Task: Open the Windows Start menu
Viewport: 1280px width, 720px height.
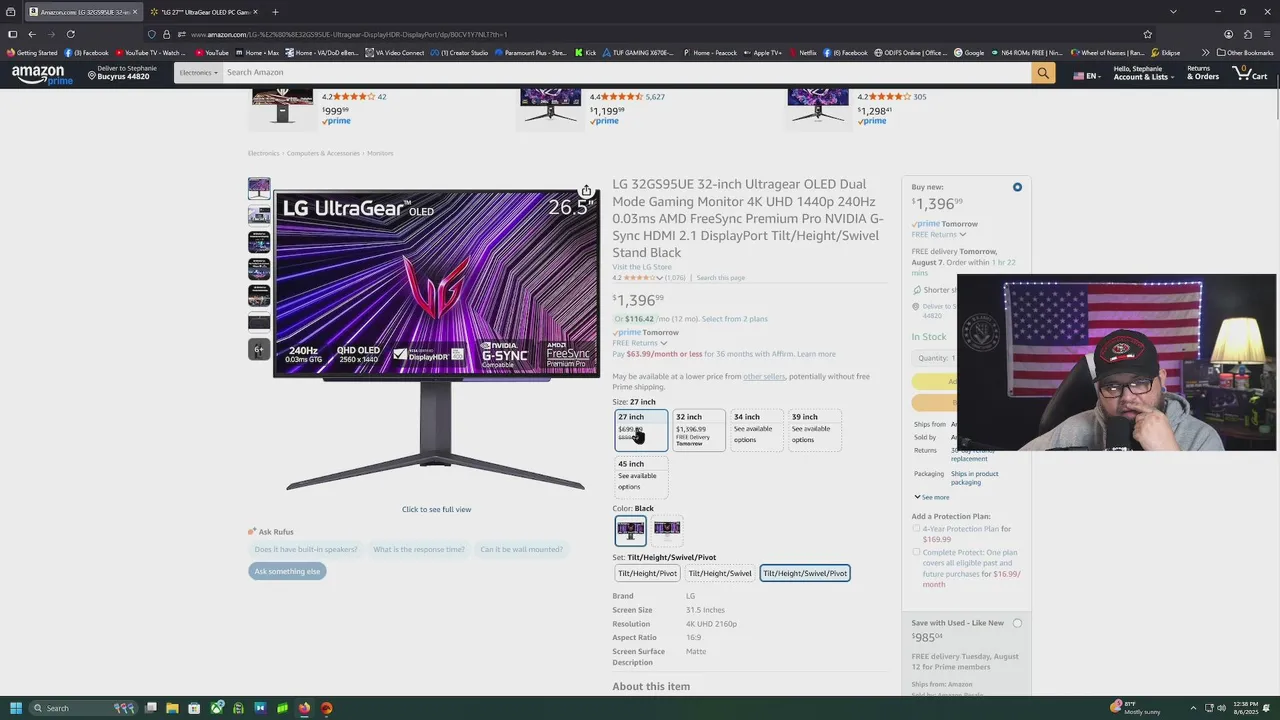Action: click(15, 708)
